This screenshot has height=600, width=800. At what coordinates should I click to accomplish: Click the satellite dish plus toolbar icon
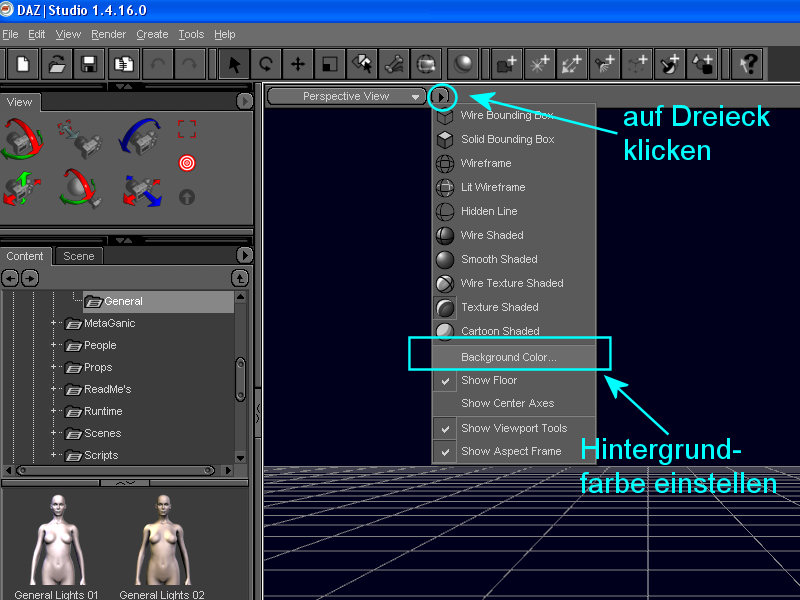(669, 64)
